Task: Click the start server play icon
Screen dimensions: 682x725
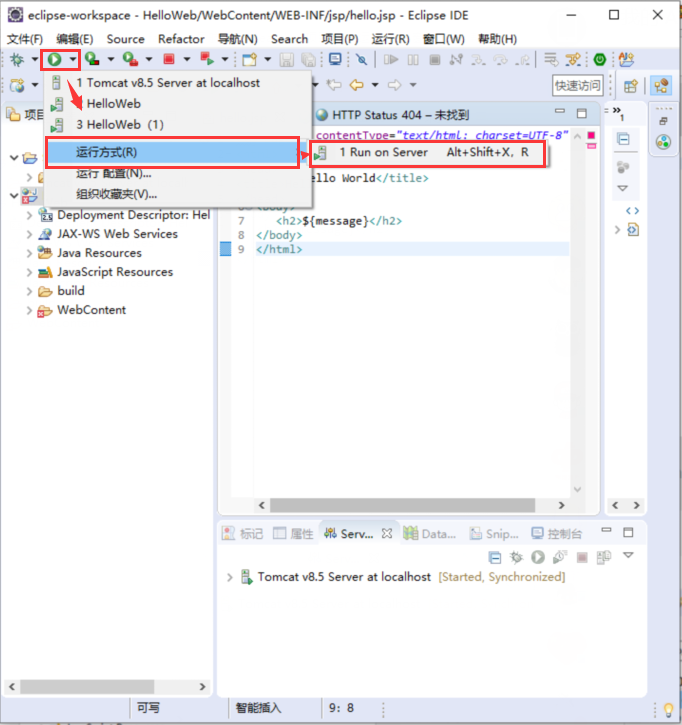Action: (538, 557)
